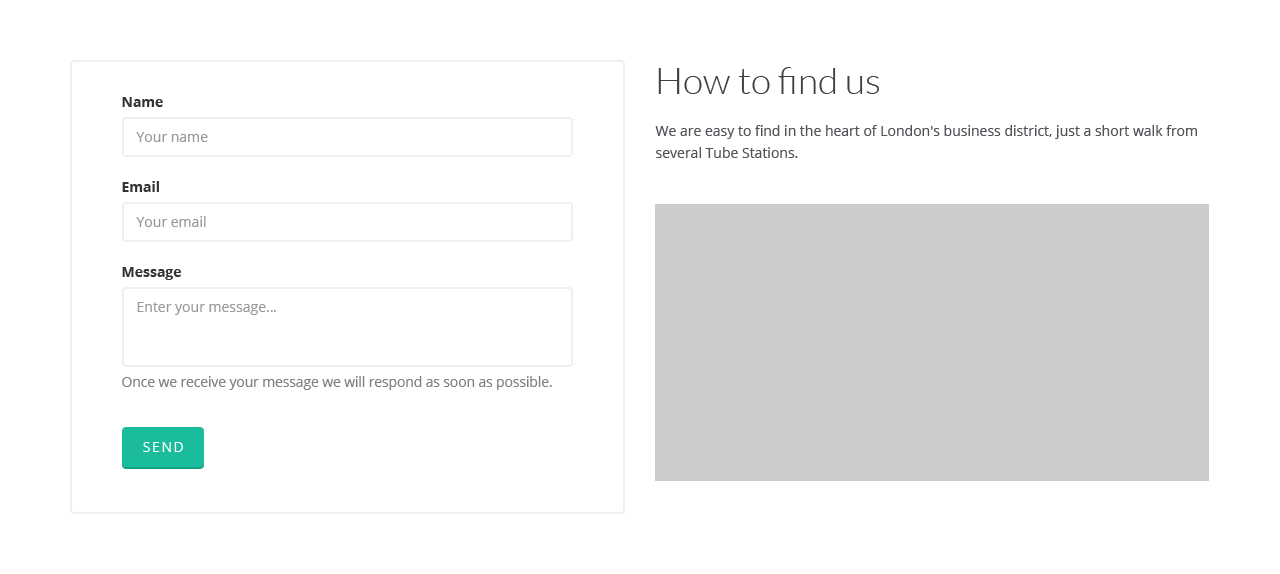Click the SEND button
Screen dimensions: 1280x574
click(163, 447)
